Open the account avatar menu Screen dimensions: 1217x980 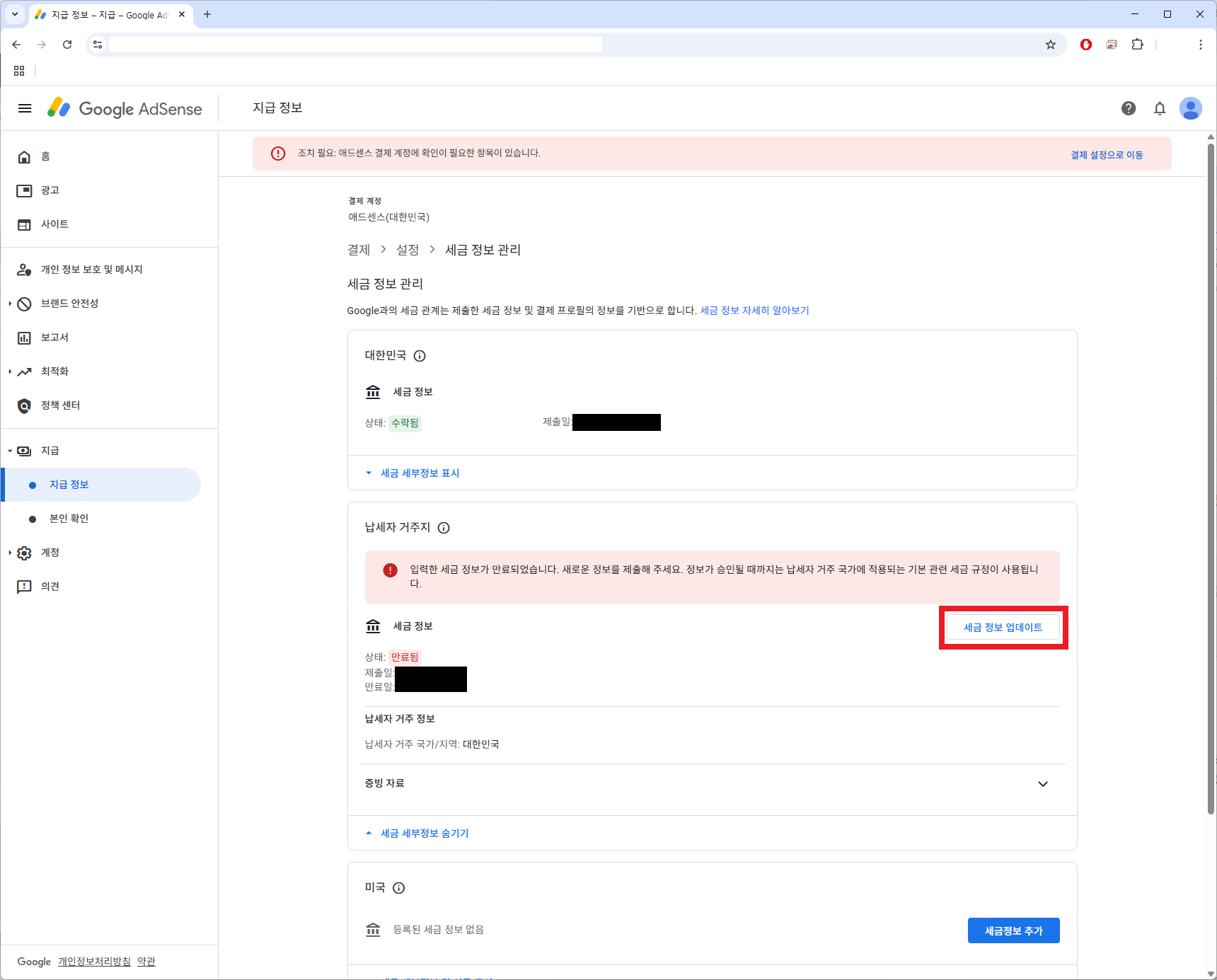1191,108
